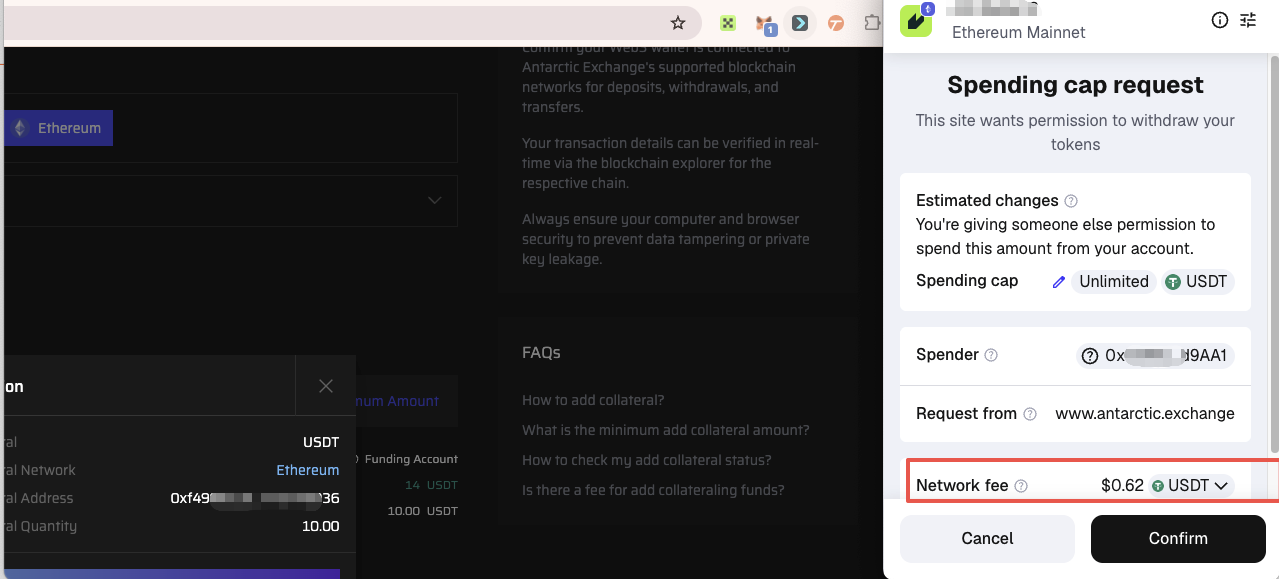Click the www.antarctic.exchange request origin text

1145,414
